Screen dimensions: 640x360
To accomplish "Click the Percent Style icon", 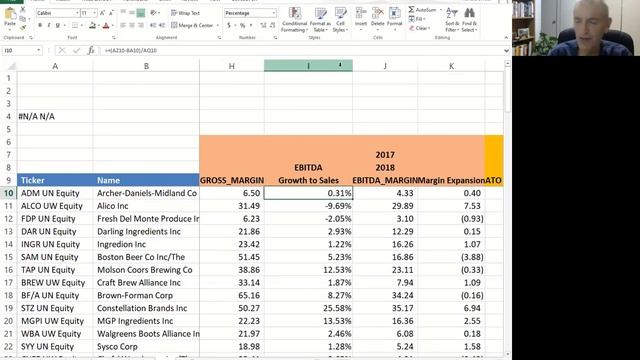I will (242, 25).
